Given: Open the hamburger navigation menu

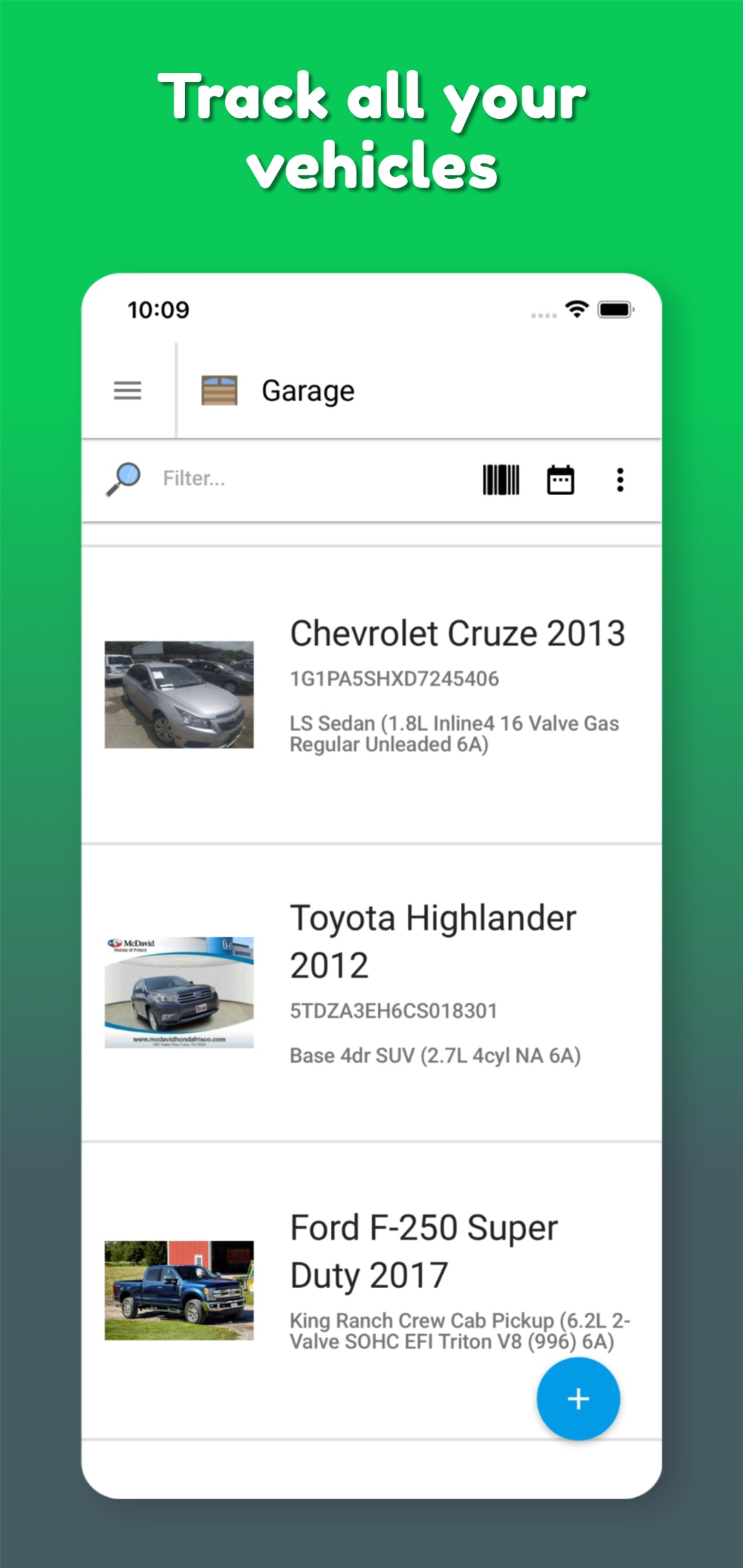Looking at the screenshot, I should coord(127,391).
